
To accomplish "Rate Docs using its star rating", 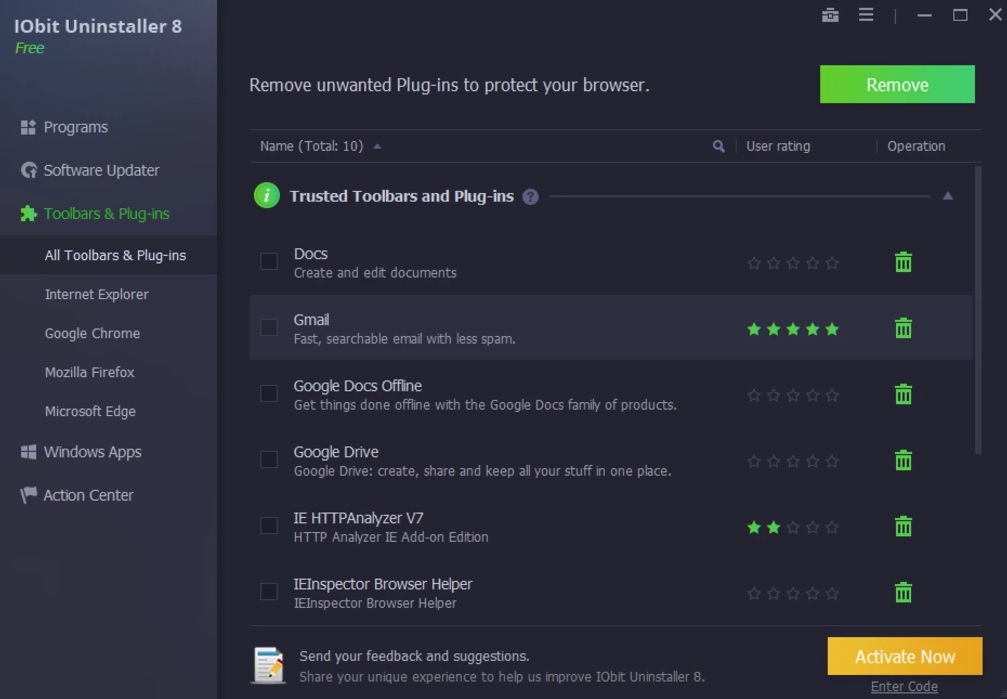I will pyautogui.click(x=793, y=263).
